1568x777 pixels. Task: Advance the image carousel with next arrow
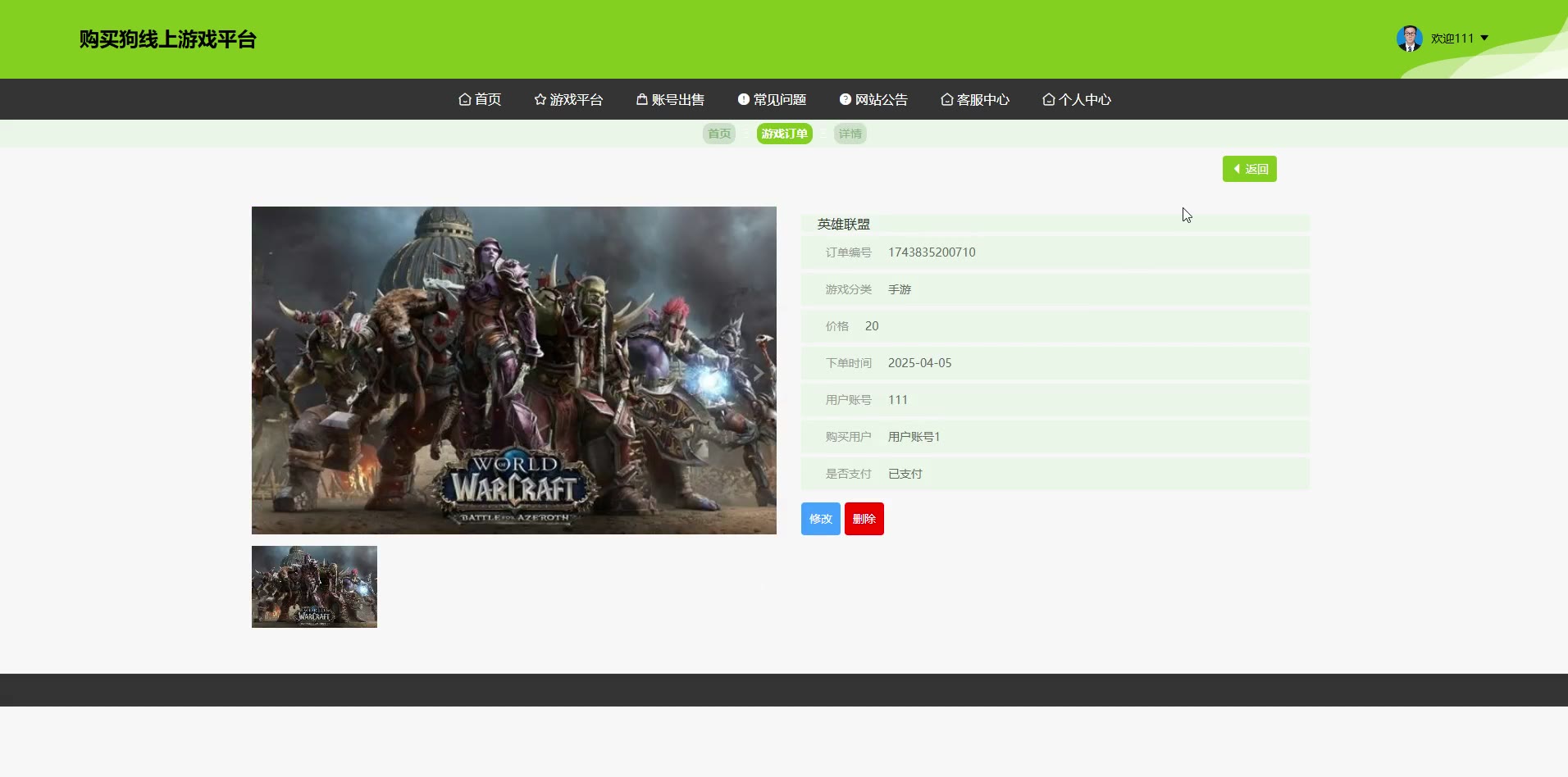(x=759, y=373)
